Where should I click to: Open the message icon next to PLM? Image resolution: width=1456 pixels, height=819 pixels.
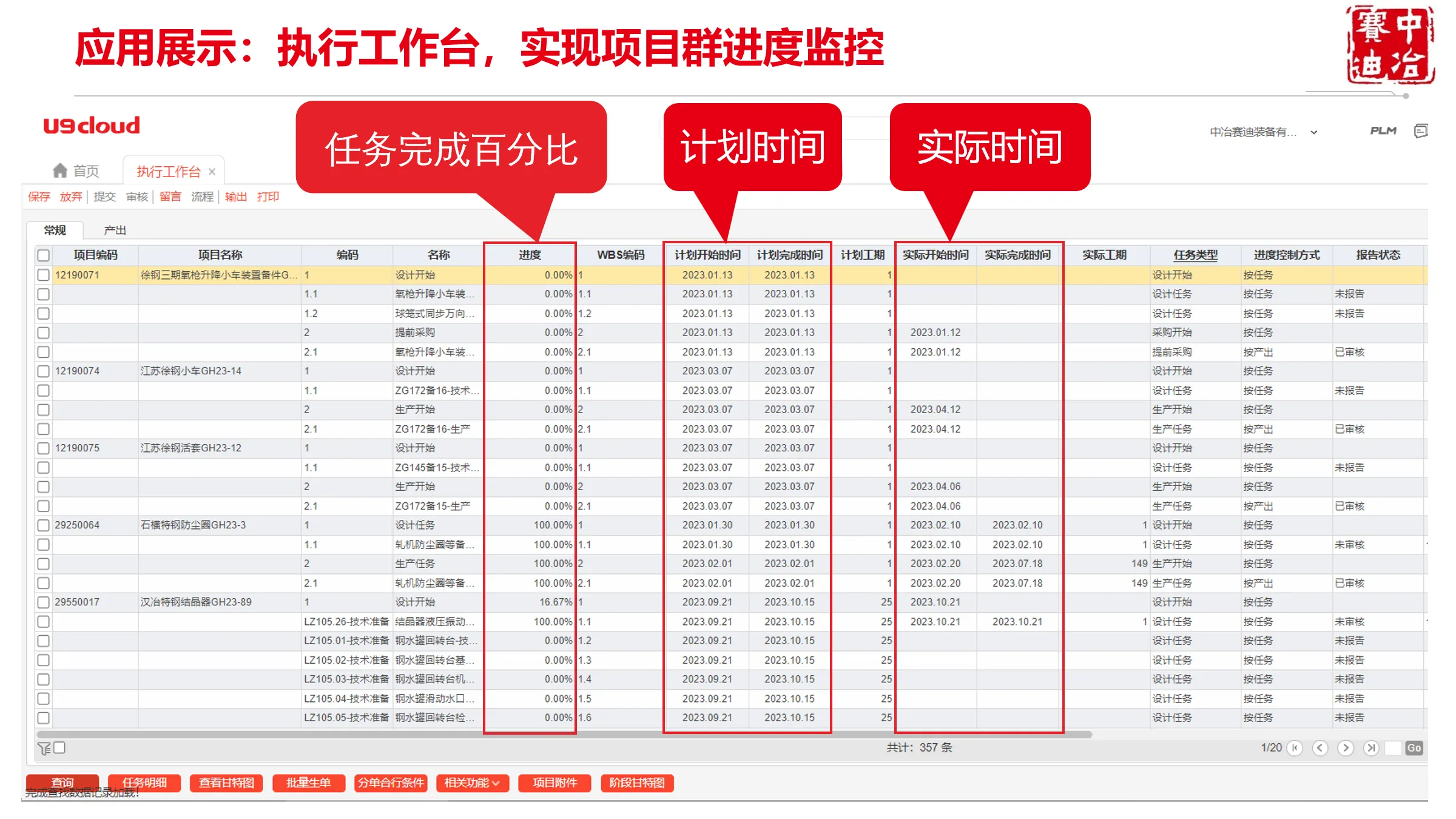pos(1421,131)
